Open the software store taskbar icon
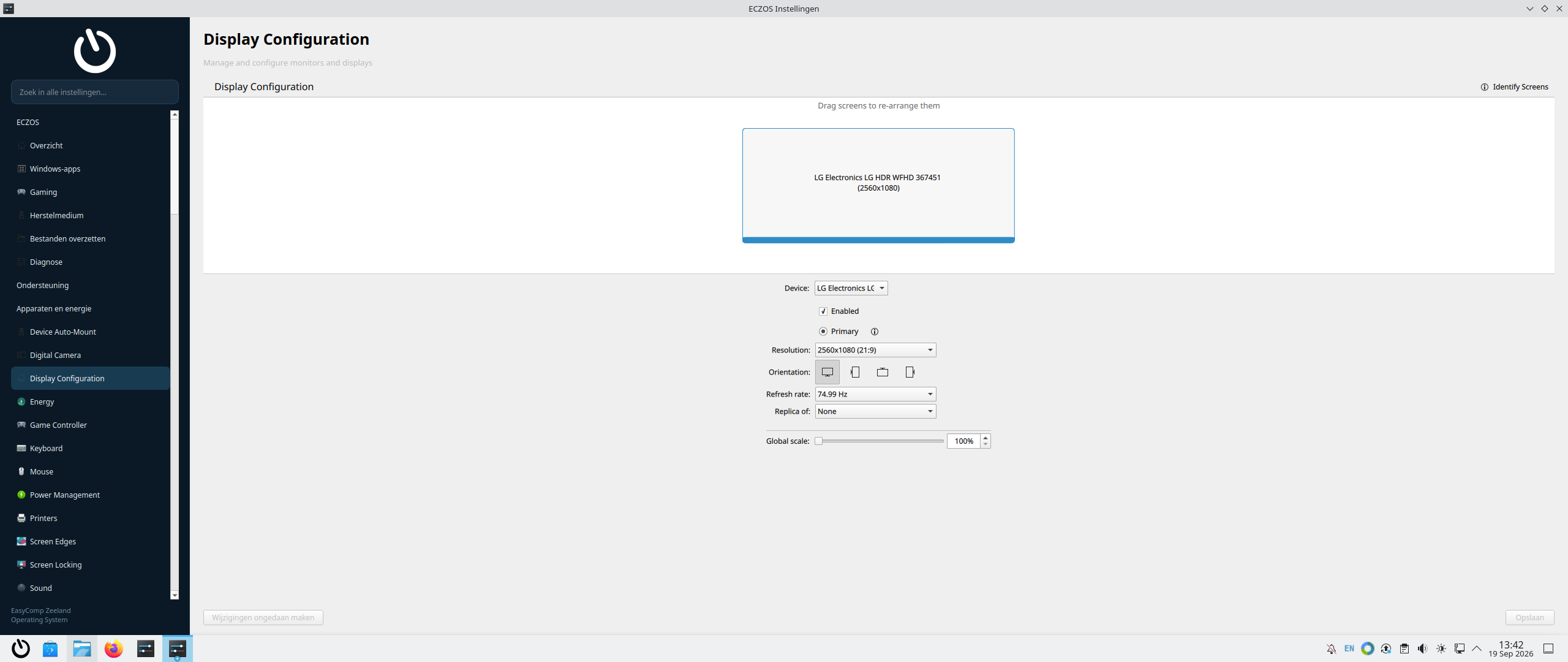 point(50,649)
